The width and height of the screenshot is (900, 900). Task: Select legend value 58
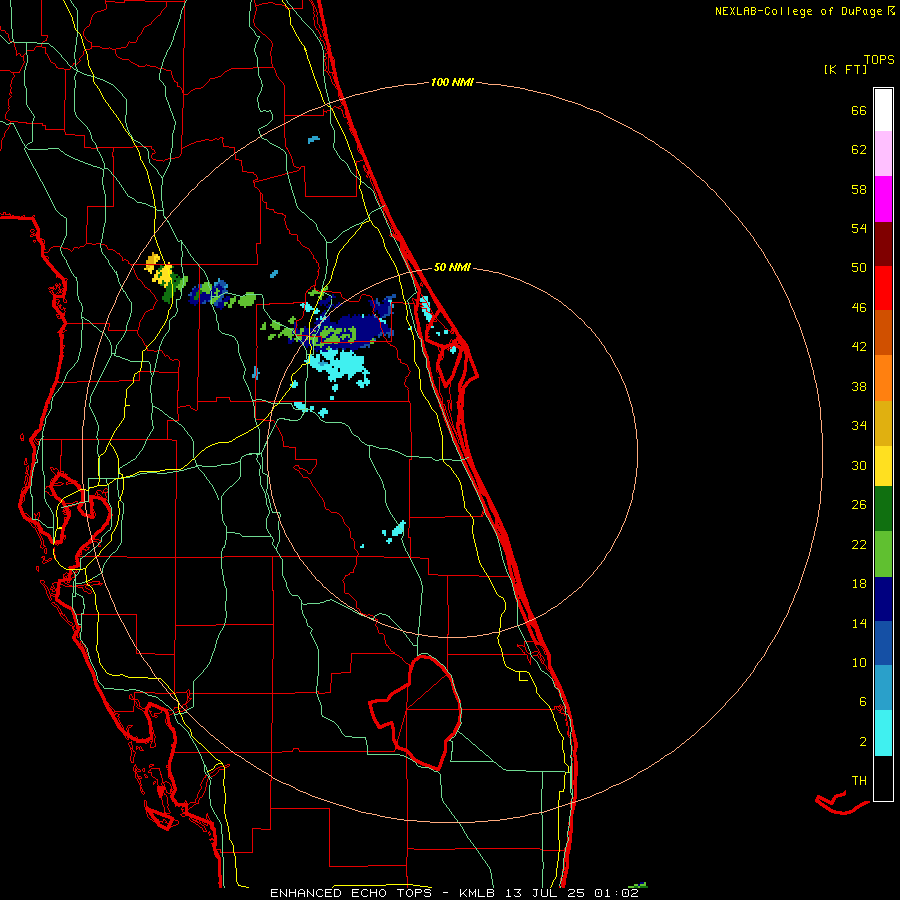859,189
